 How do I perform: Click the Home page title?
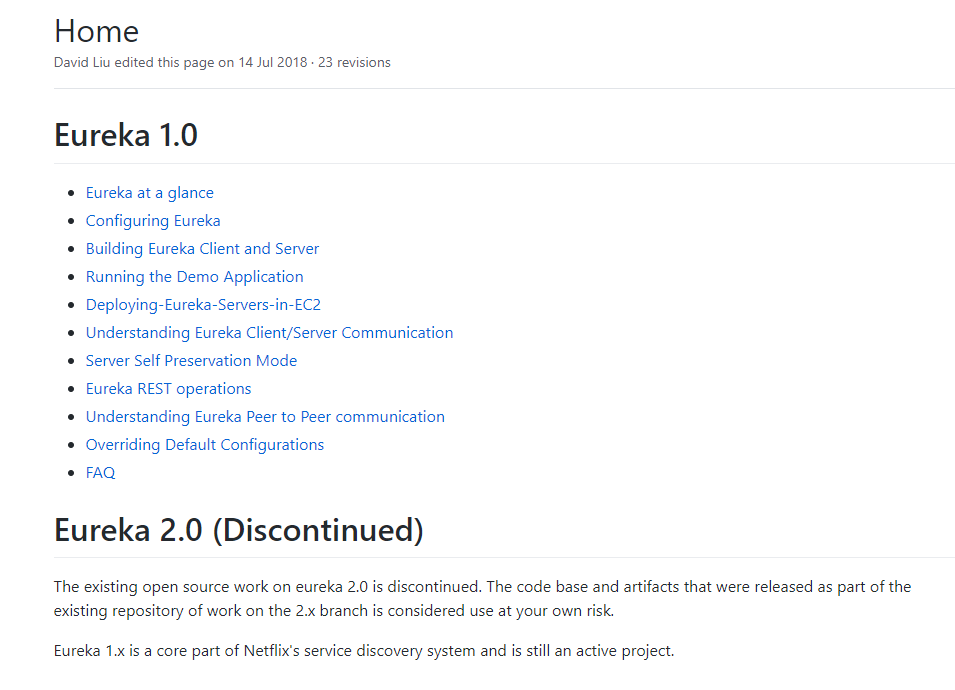(x=96, y=31)
